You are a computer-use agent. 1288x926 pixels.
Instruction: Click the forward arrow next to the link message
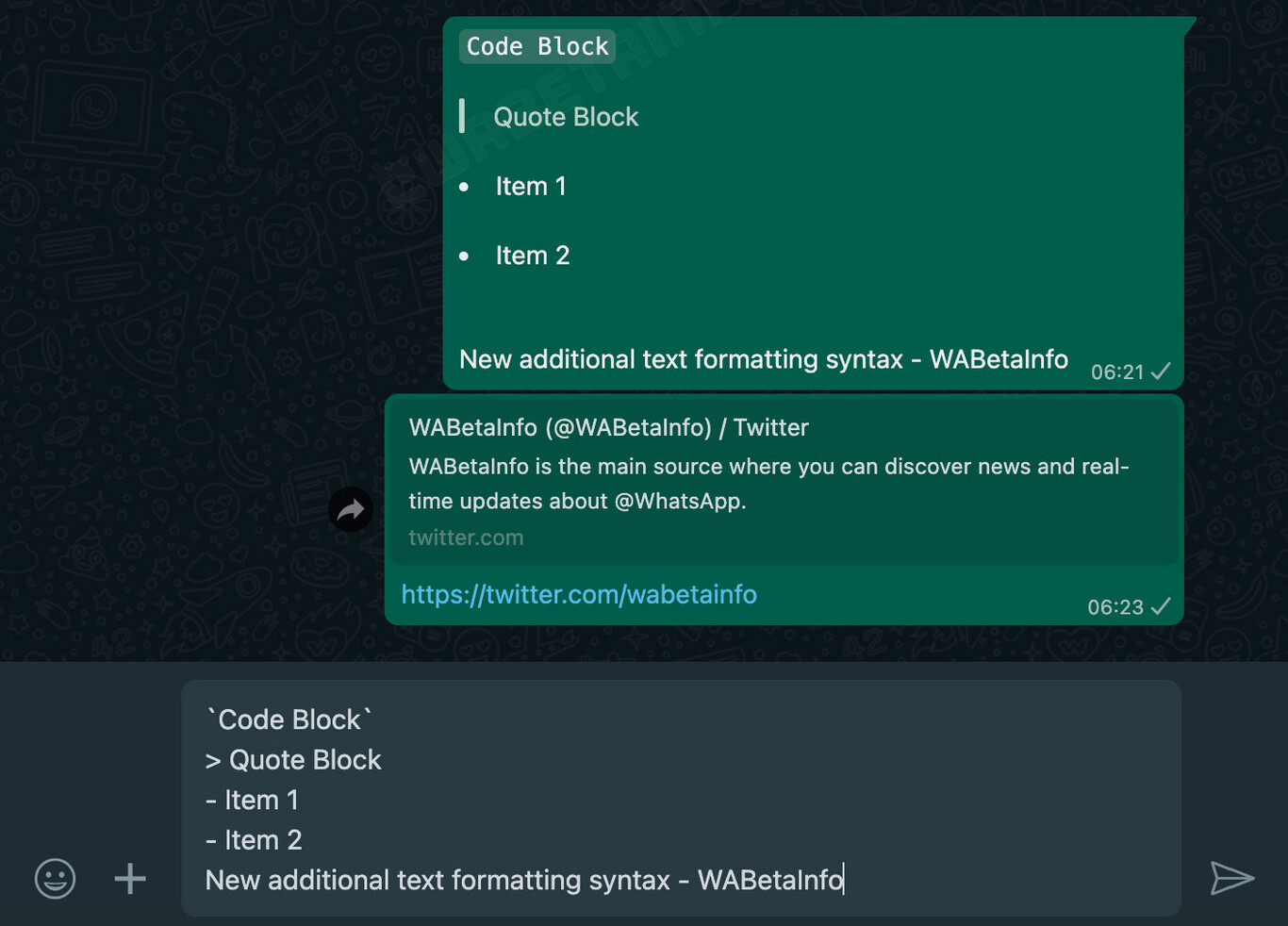point(351,509)
